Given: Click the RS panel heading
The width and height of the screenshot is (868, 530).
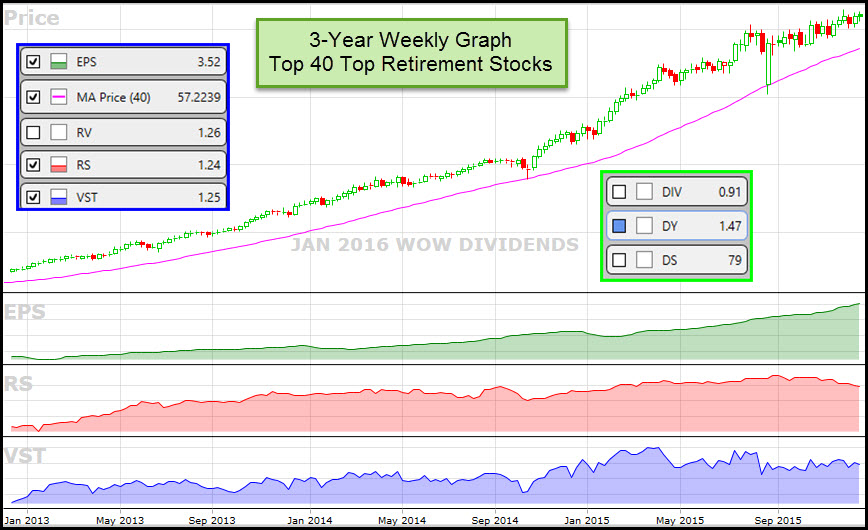Looking at the screenshot, I should point(18,383).
